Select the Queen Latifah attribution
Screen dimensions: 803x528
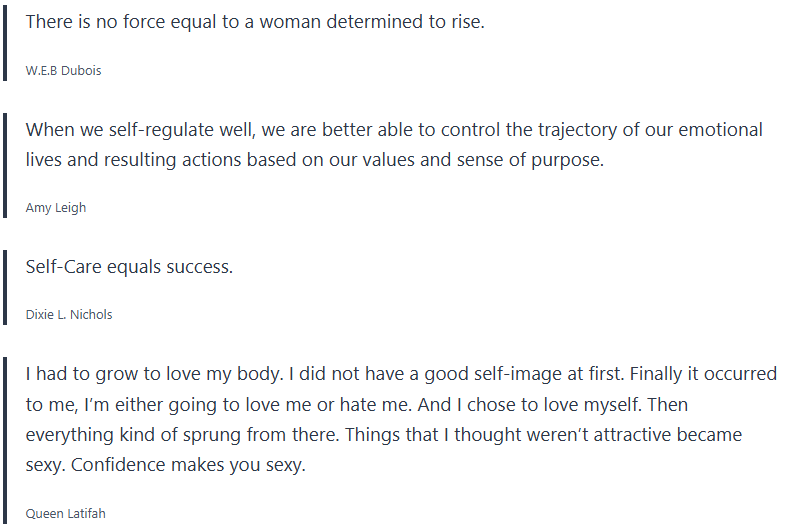[x=65, y=514]
